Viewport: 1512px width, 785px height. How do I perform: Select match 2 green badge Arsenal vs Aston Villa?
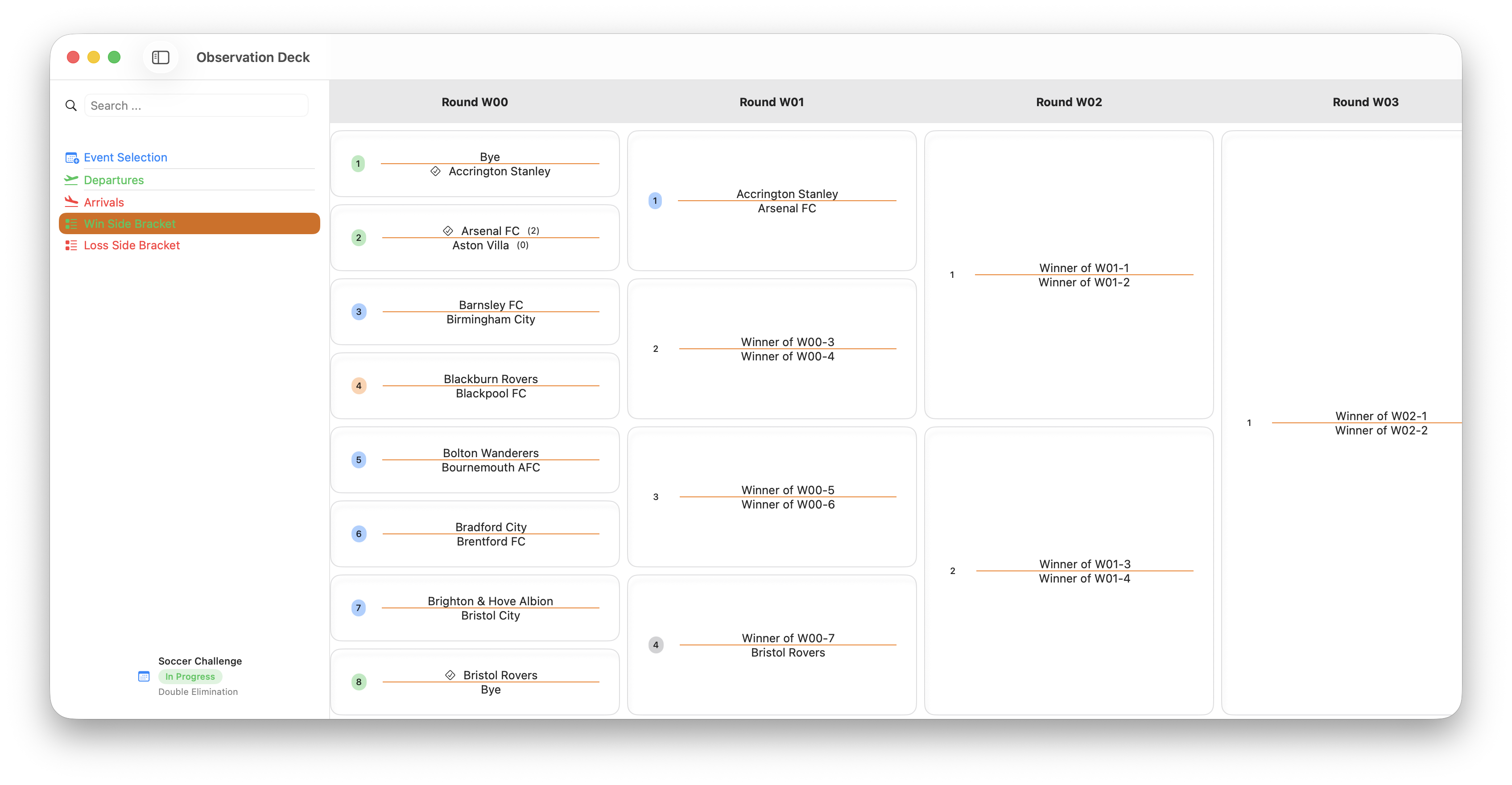point(359,238)
